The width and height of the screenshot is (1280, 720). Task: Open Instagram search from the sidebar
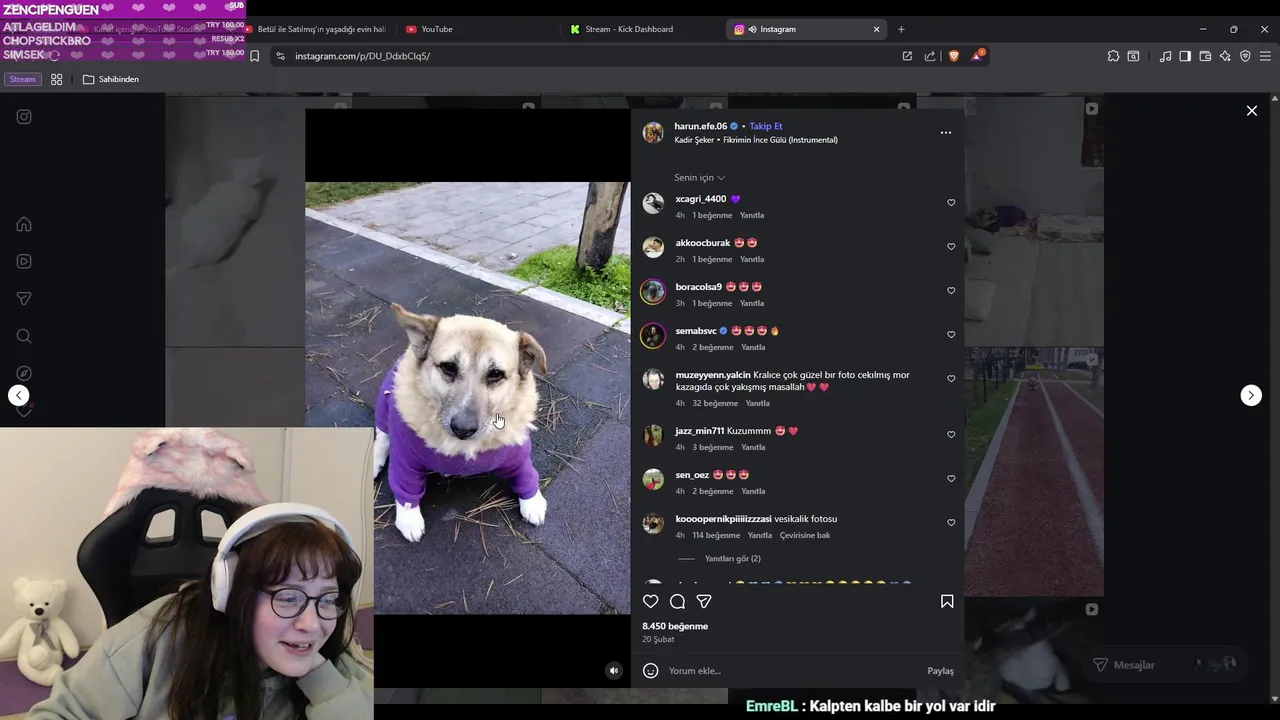coord(24,336)
